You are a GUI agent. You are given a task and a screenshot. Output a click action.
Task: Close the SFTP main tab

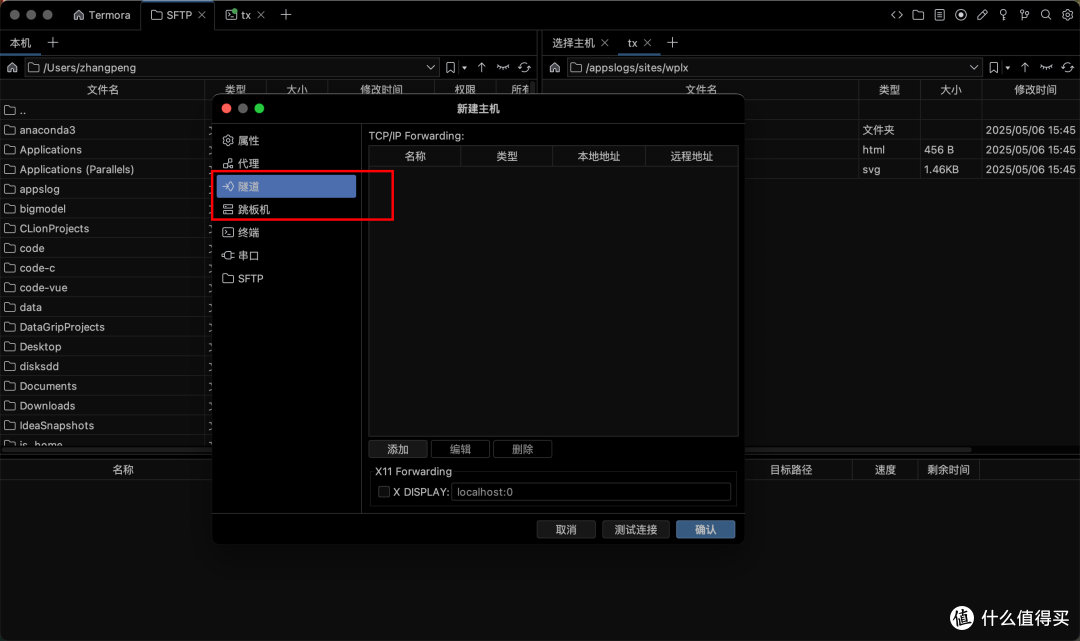[202, 15]
